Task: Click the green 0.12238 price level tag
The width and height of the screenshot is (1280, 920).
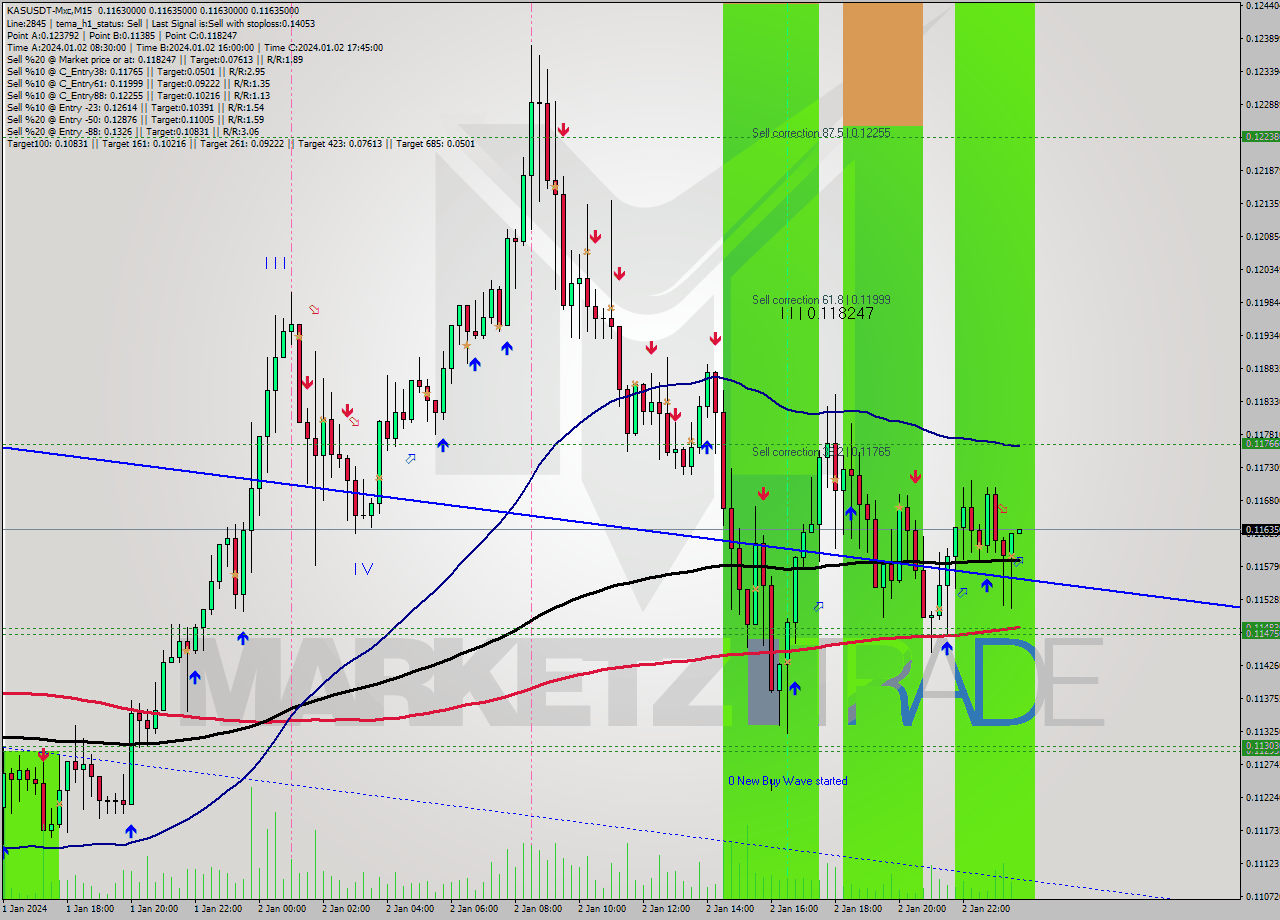Action: (x=1260, y=136)
